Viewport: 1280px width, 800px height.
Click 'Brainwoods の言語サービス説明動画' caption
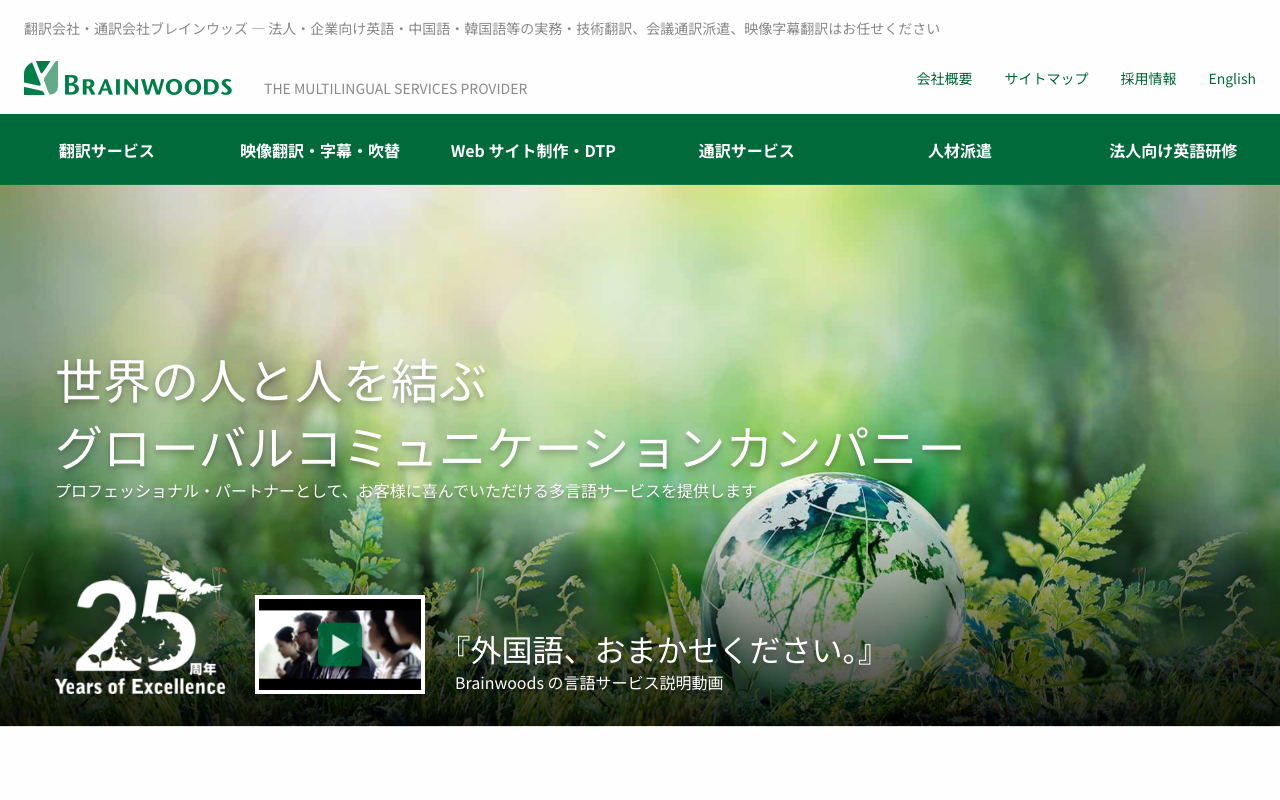point(589,683)
